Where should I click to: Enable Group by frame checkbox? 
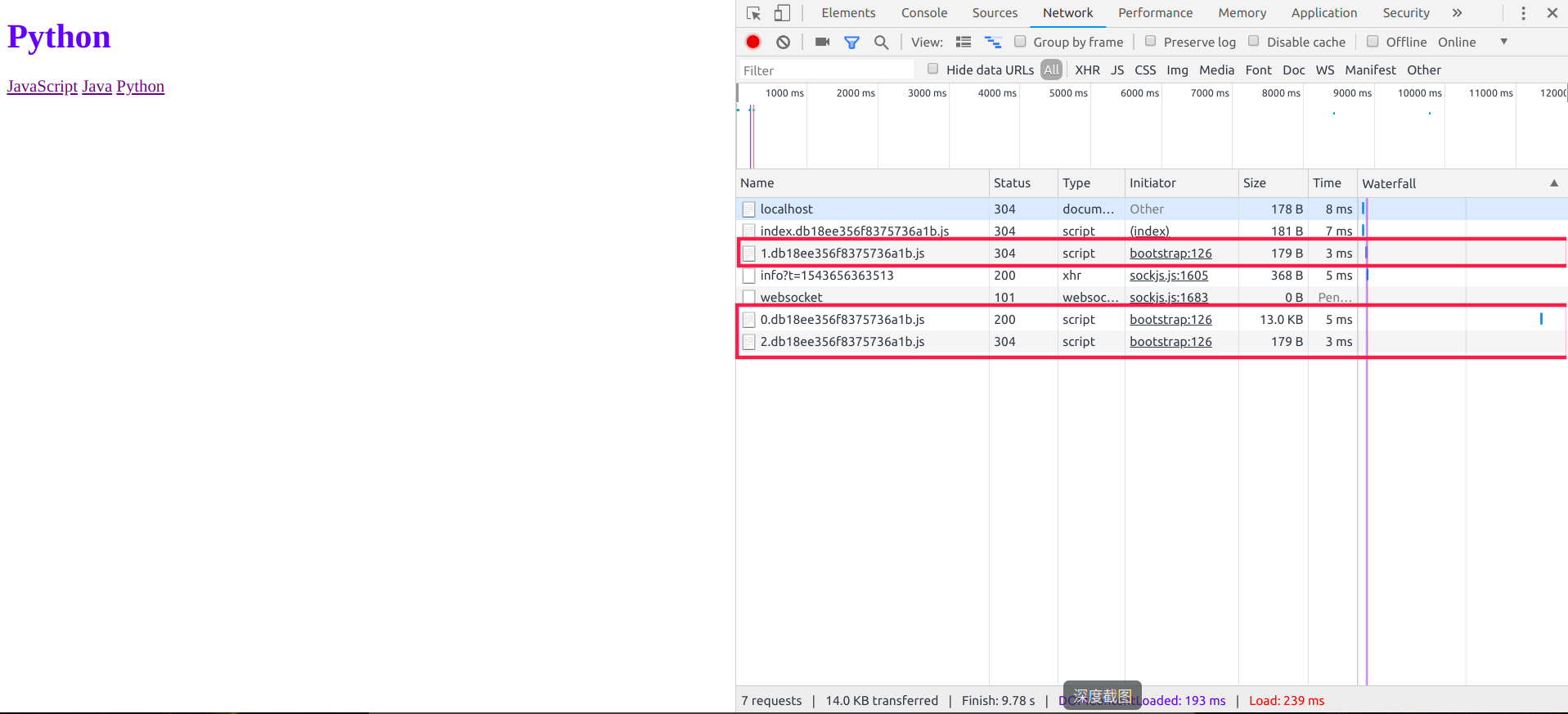[x=1020, y=41]
